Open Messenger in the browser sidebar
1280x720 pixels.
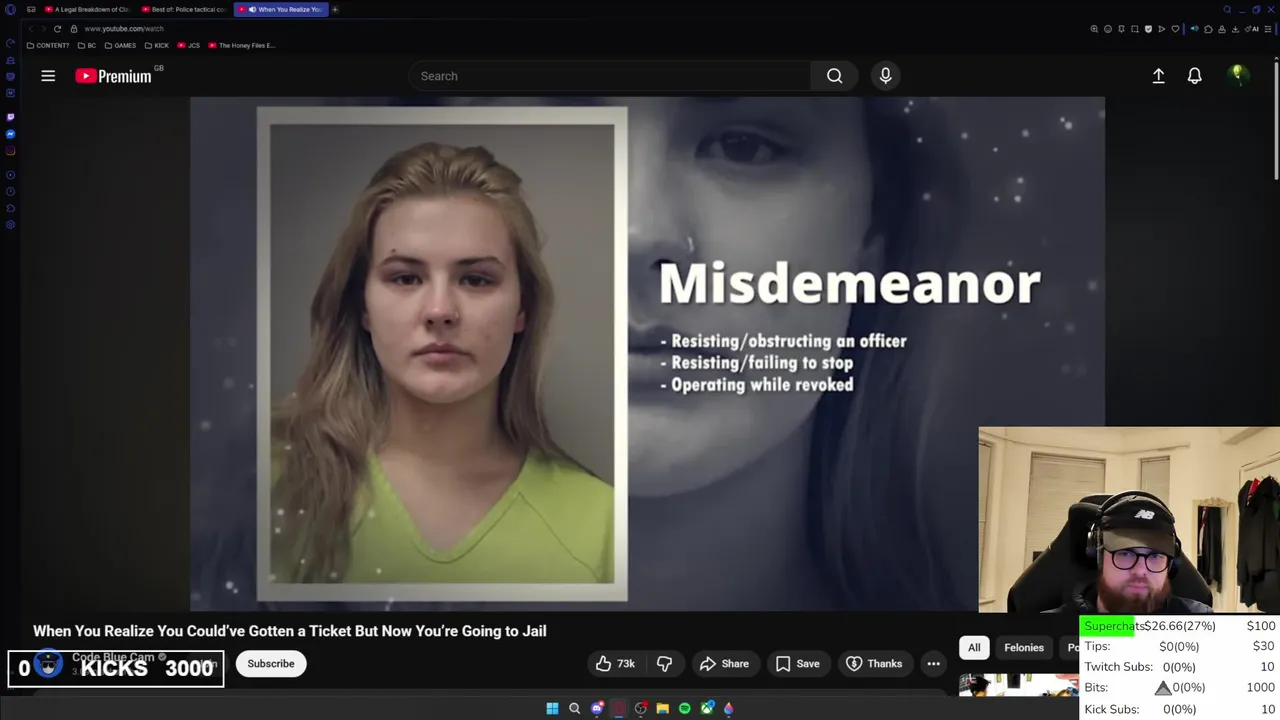[x=10, y=134]
